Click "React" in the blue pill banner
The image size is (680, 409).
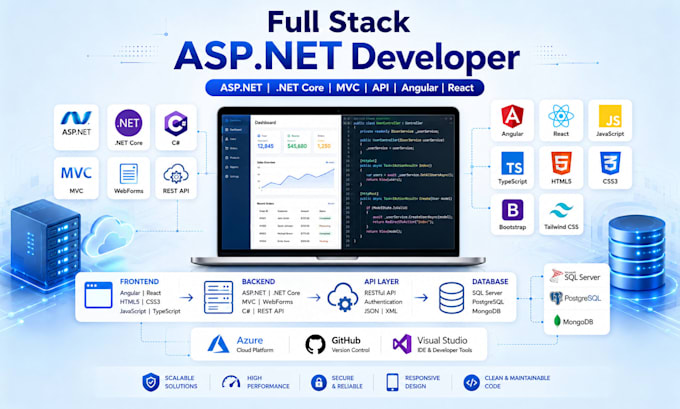tap(461, 88)
